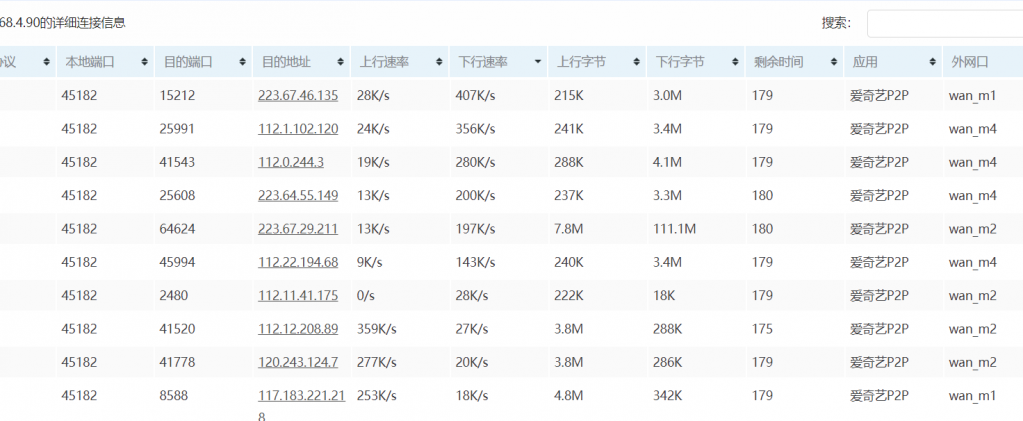Image resolution: width=1023 pixels, height=421 pixels.
Task: Select destination port cell 25991
Action: click(x=177, y=129)
